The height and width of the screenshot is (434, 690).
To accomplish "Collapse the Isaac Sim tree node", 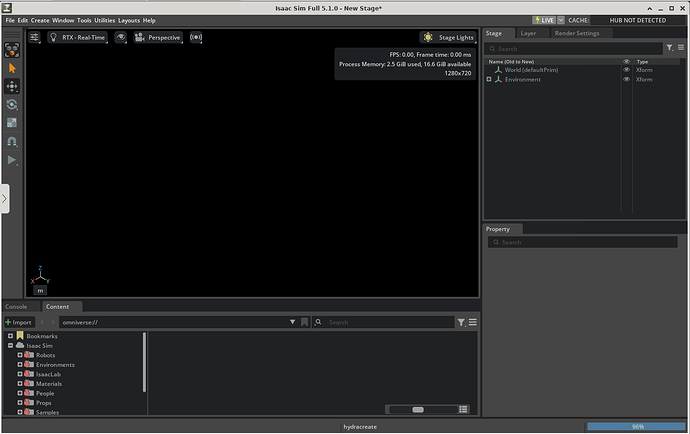I will (x=11, y=346).
